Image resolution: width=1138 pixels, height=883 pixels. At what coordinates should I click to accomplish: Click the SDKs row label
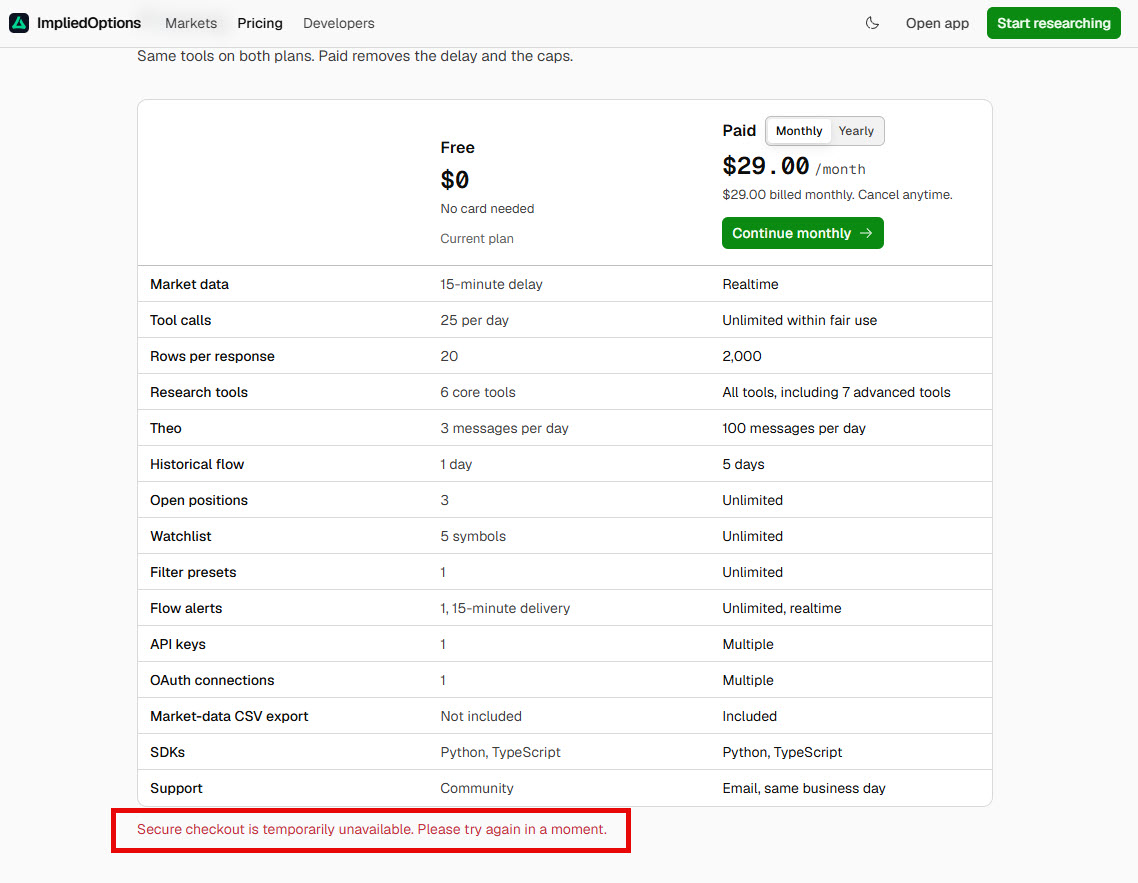click(x=168, y=752)
